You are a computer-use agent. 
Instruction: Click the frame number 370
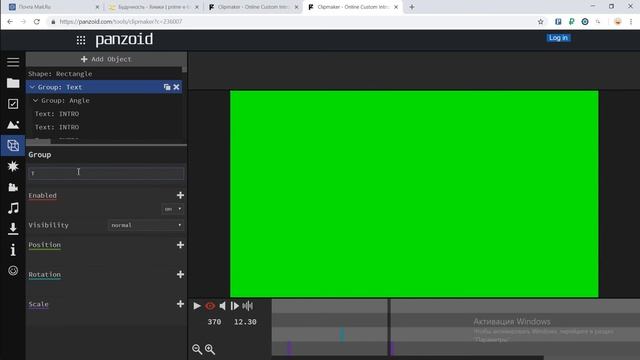(214, 322)
